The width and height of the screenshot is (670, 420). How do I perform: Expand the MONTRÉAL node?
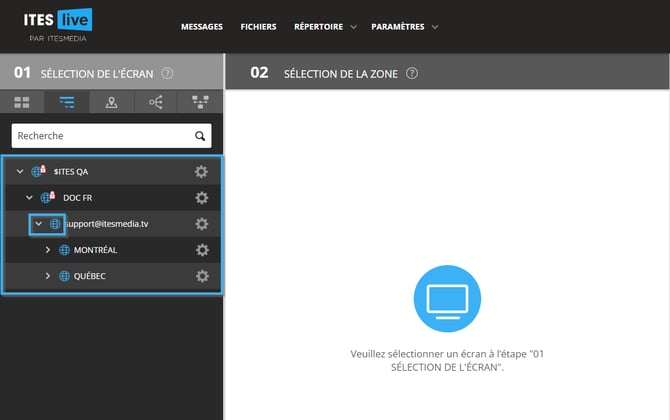point(48,250)
